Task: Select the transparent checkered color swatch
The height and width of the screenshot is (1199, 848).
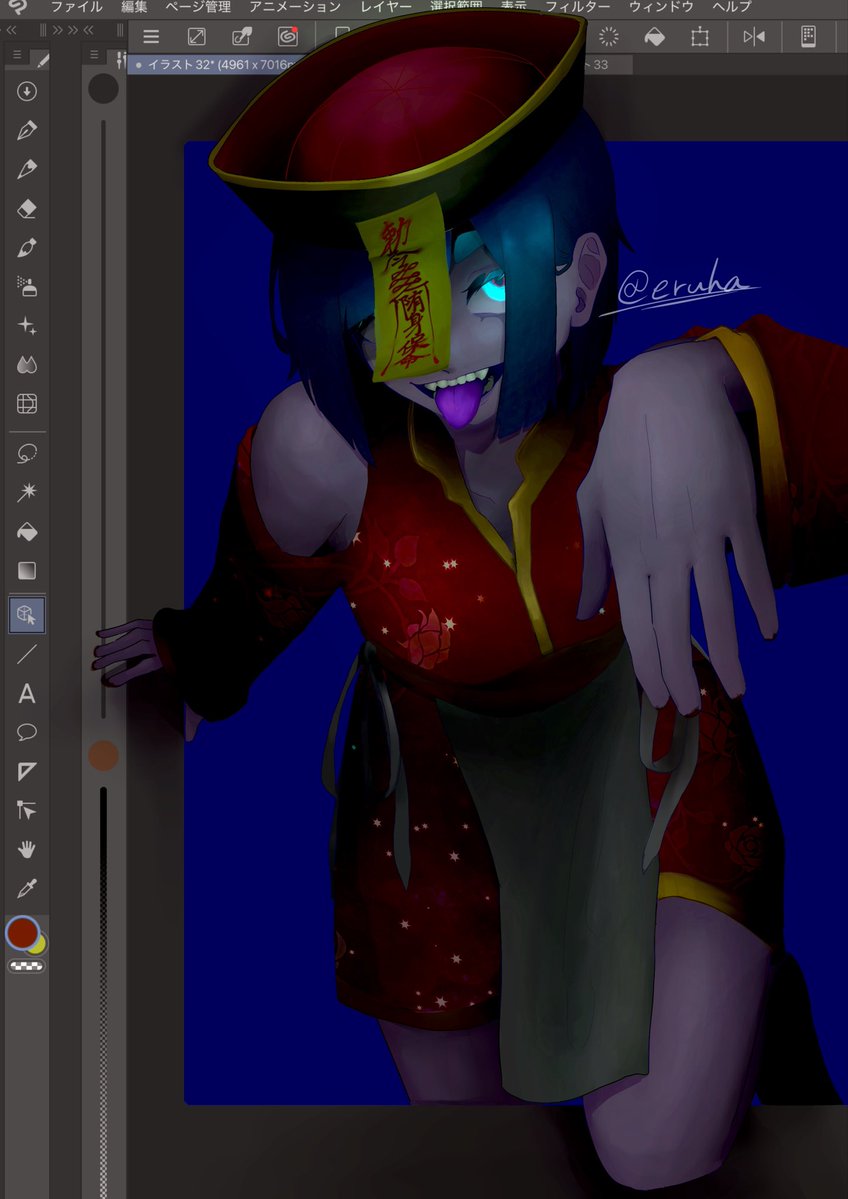Action: [27, 966]
